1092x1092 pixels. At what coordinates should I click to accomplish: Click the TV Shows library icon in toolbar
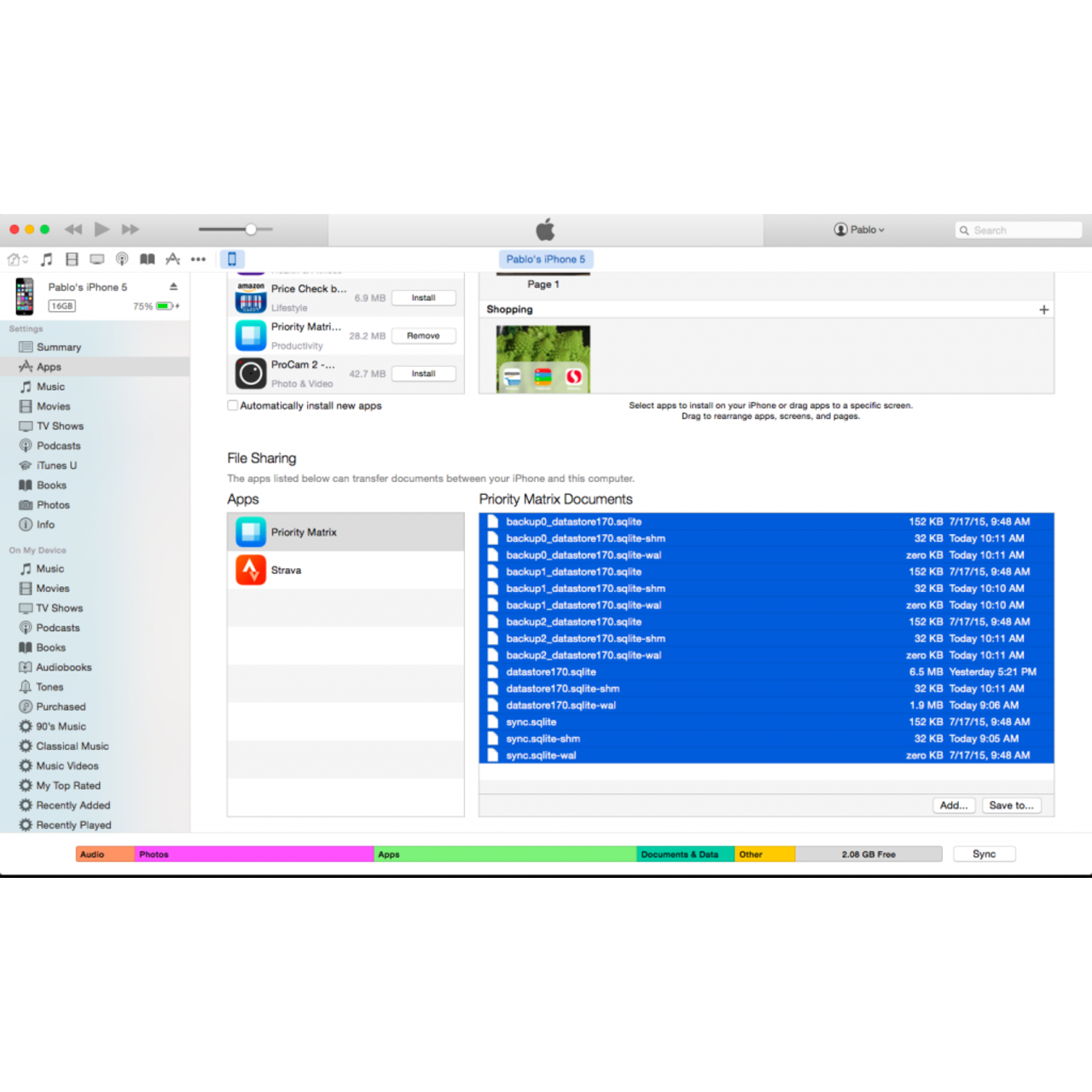click(x=97, y=259)
